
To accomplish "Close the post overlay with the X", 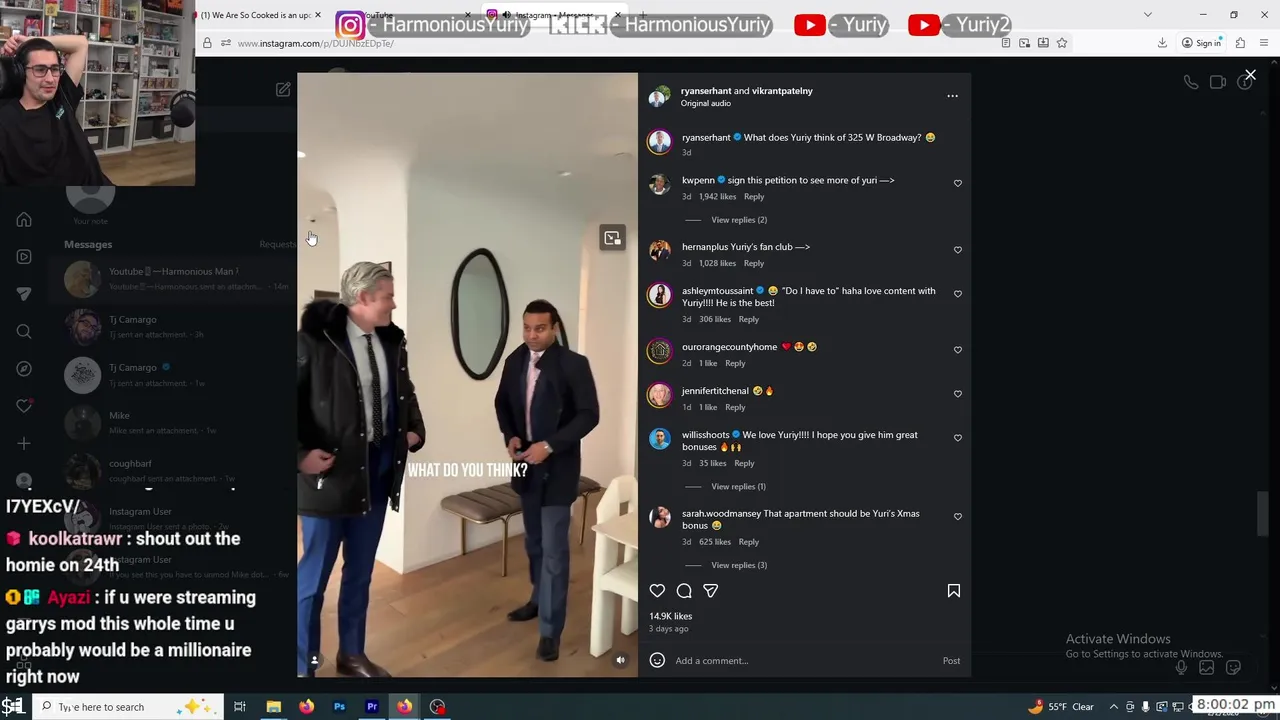I will click(x=1250, y=75).
